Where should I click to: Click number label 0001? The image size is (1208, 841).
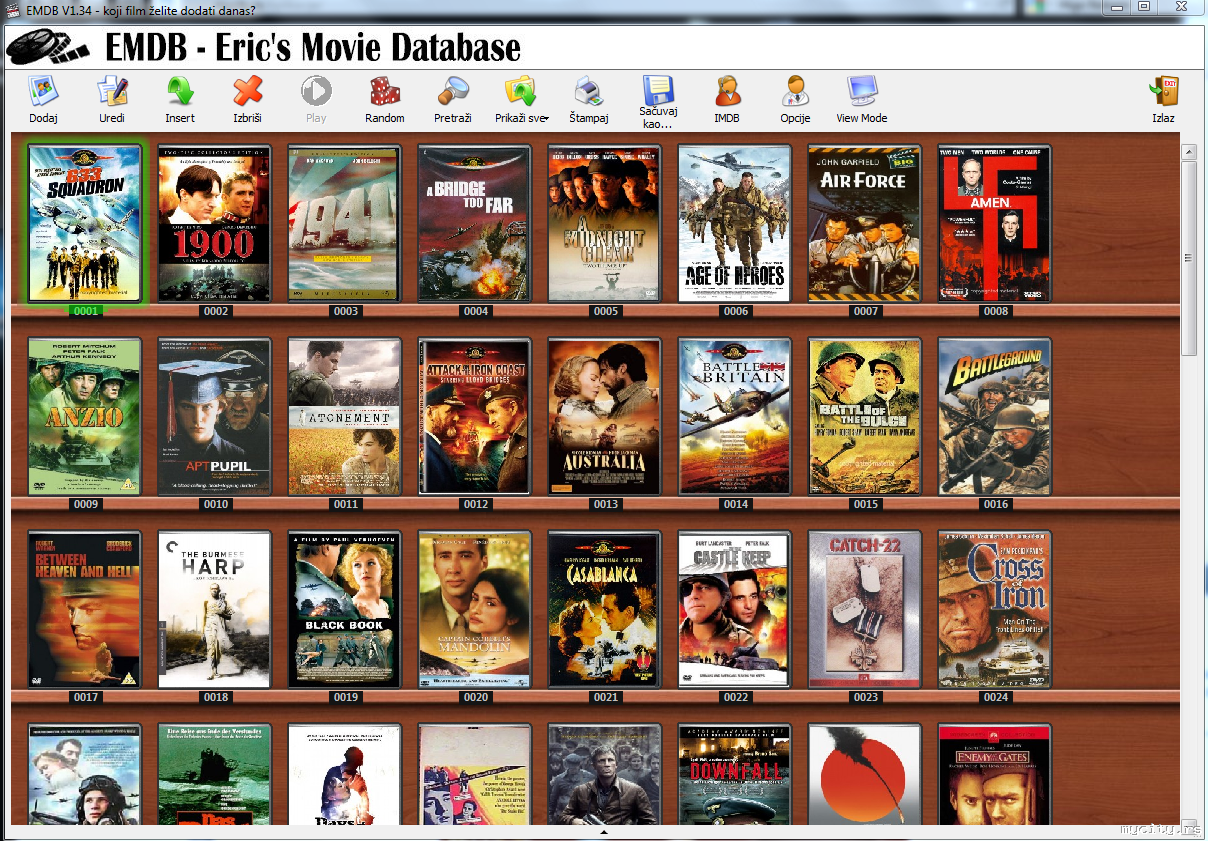(86, 311)
